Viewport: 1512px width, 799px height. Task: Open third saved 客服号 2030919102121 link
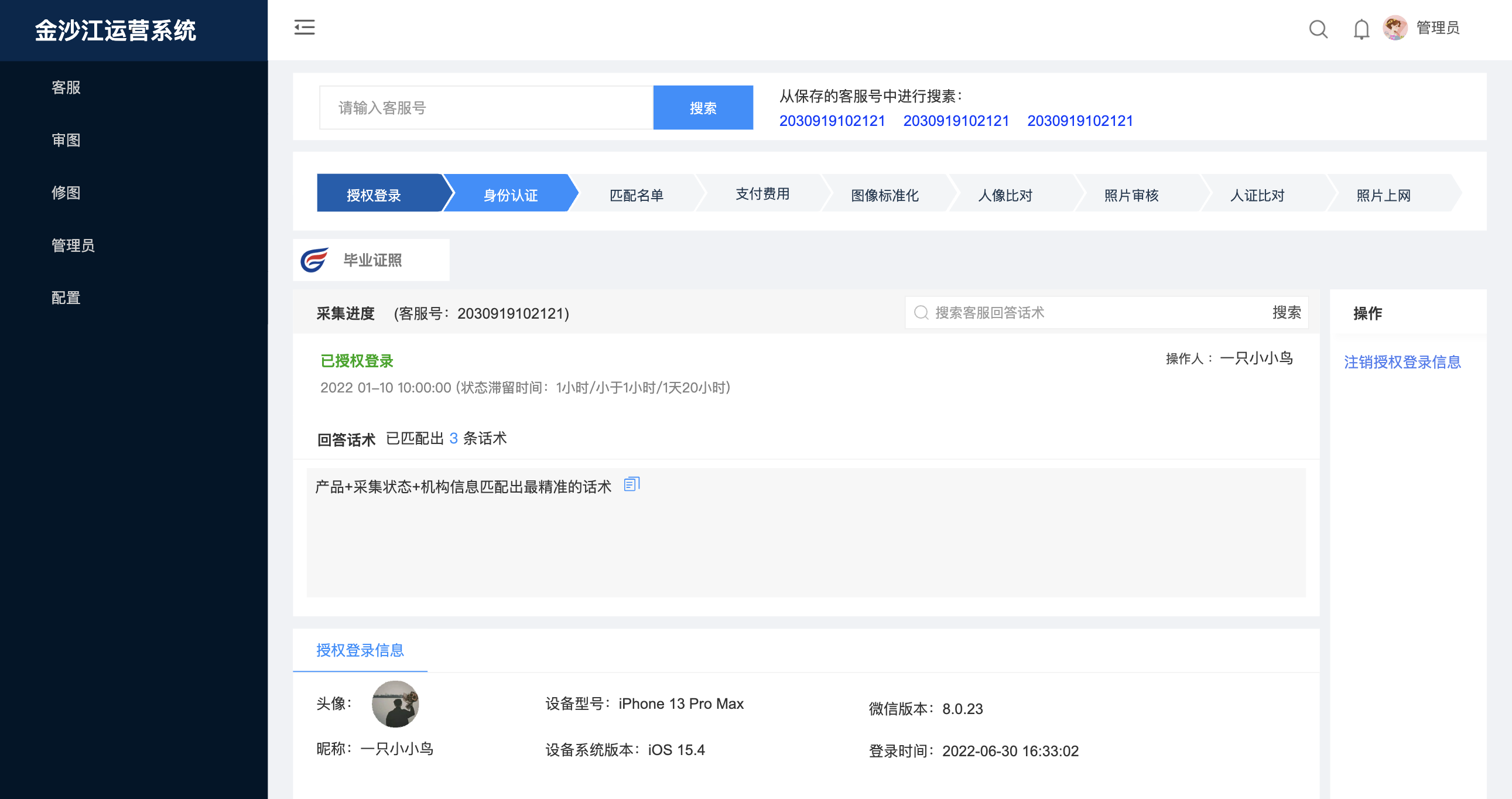[x=1079, y=121]
